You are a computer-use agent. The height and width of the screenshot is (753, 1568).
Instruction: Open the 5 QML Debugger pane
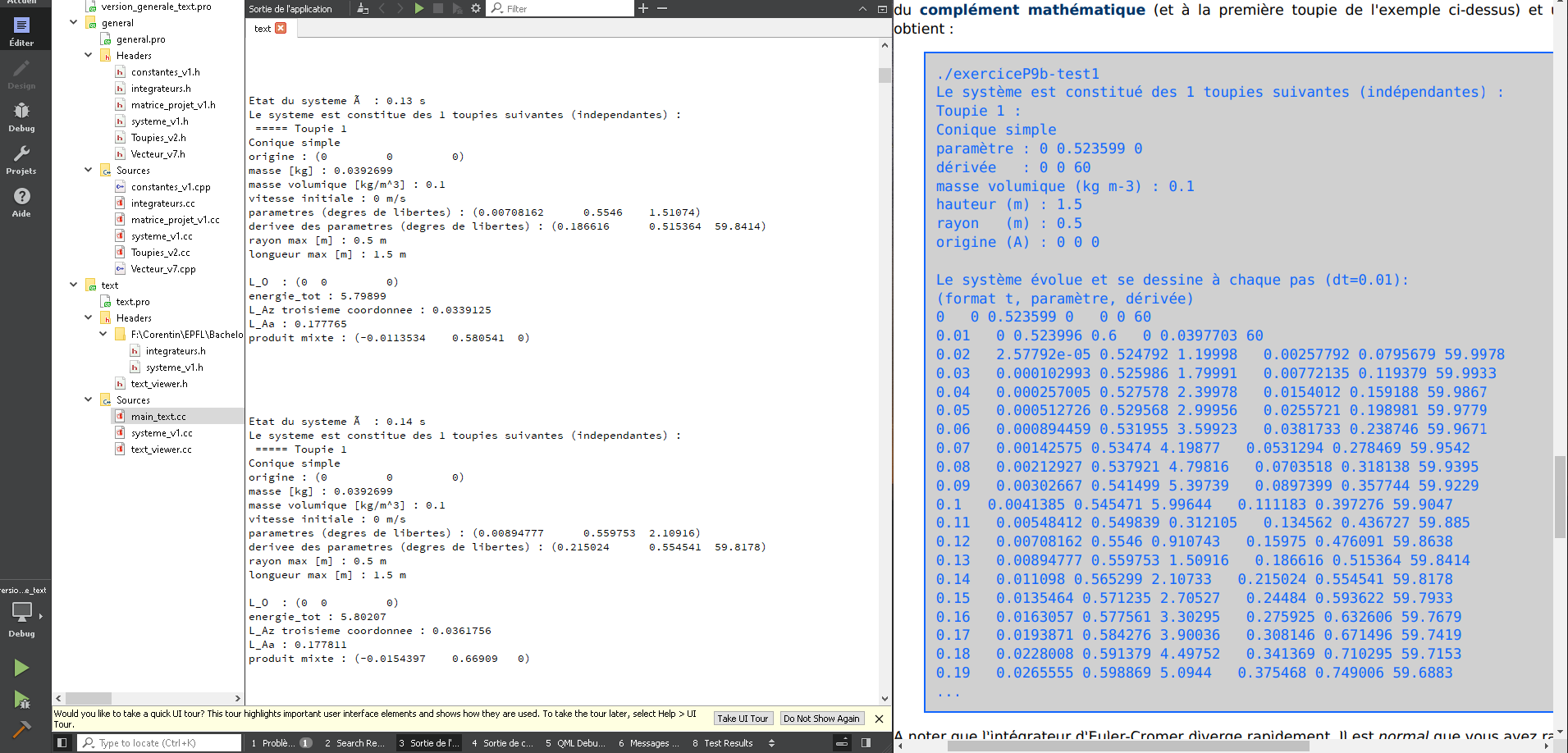575,742
